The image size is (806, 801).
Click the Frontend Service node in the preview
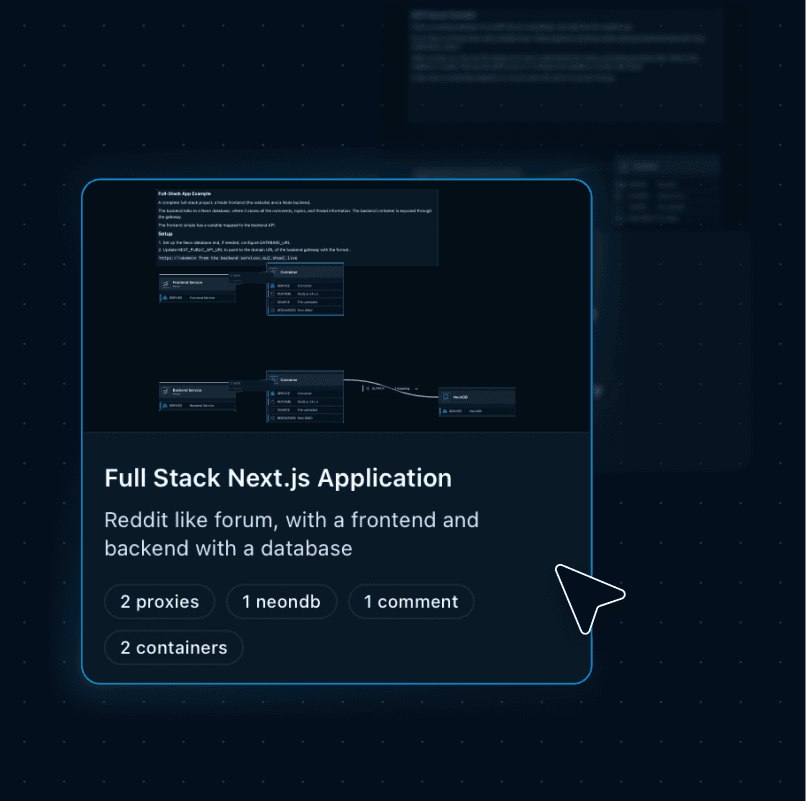click(x=197, y=289)
